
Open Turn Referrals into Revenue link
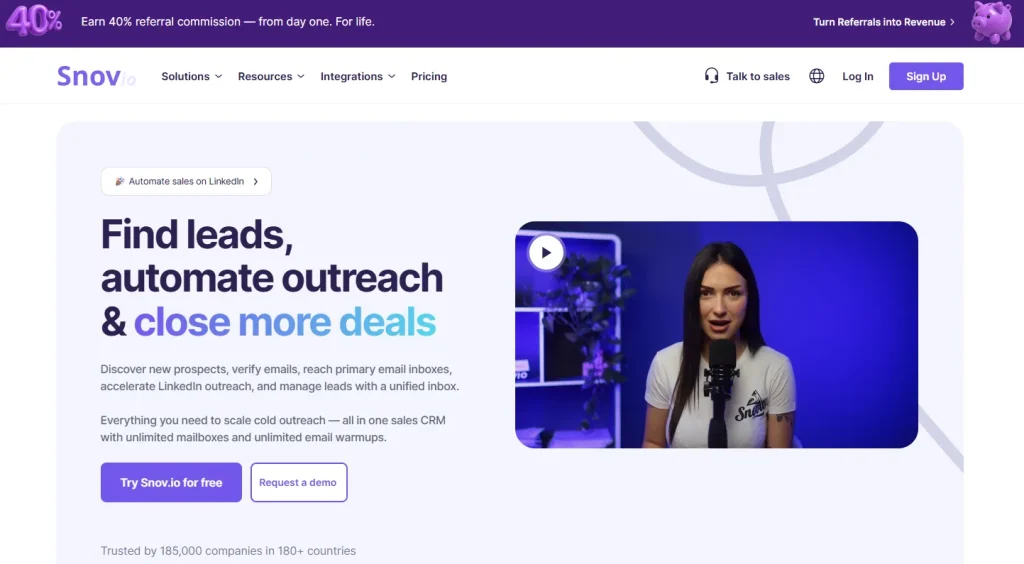(x=884, y=22)
